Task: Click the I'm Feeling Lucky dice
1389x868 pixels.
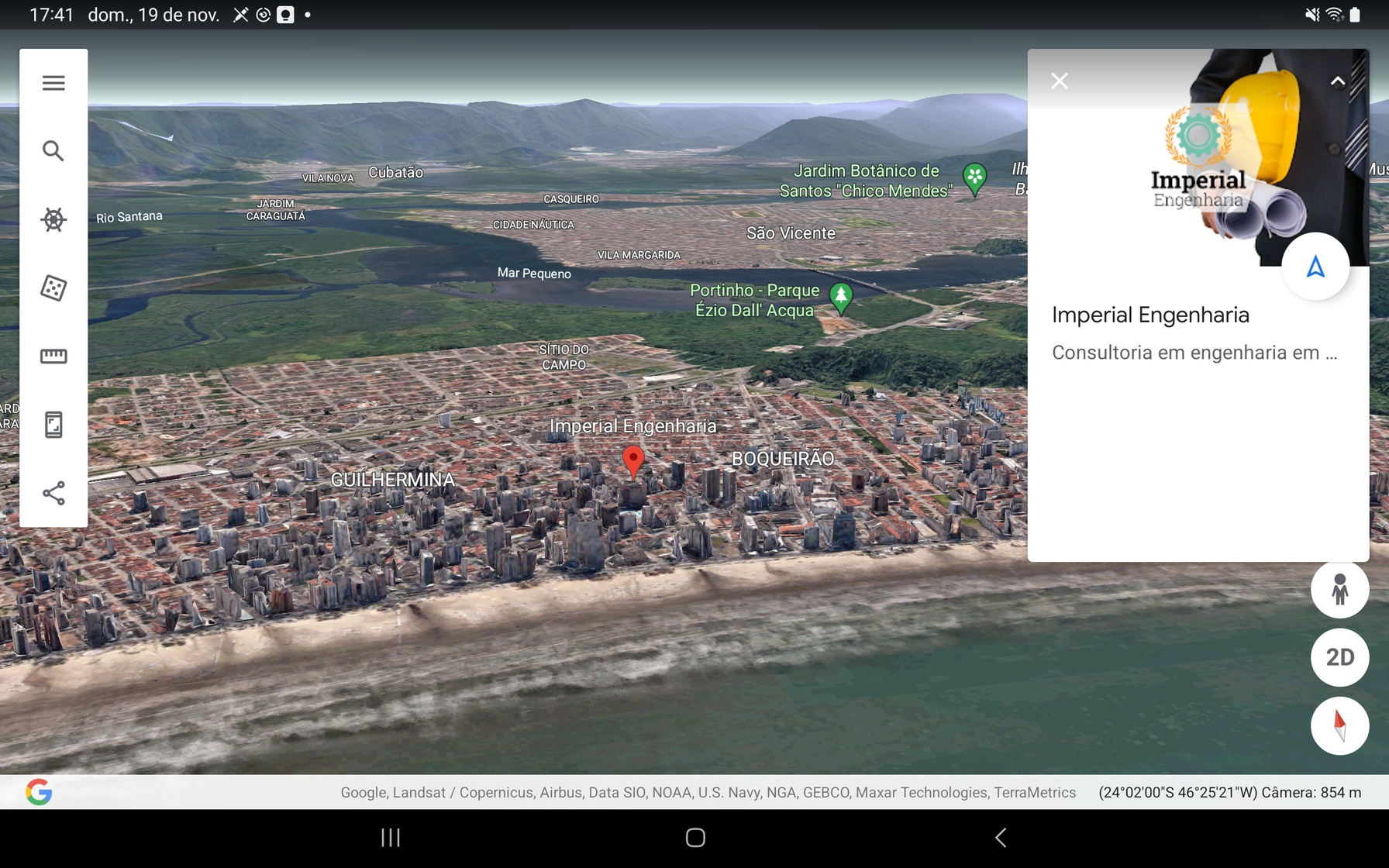Action: coord(53,288)
